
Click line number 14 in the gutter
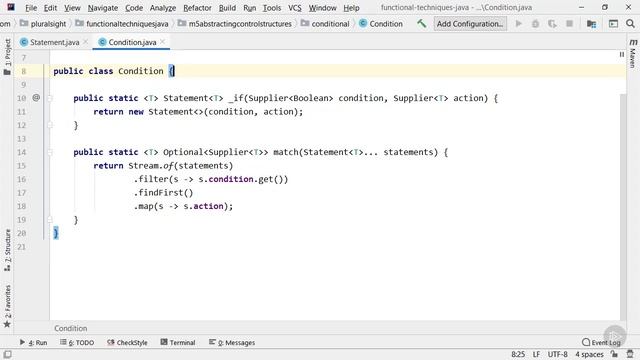tap(22, 152)
